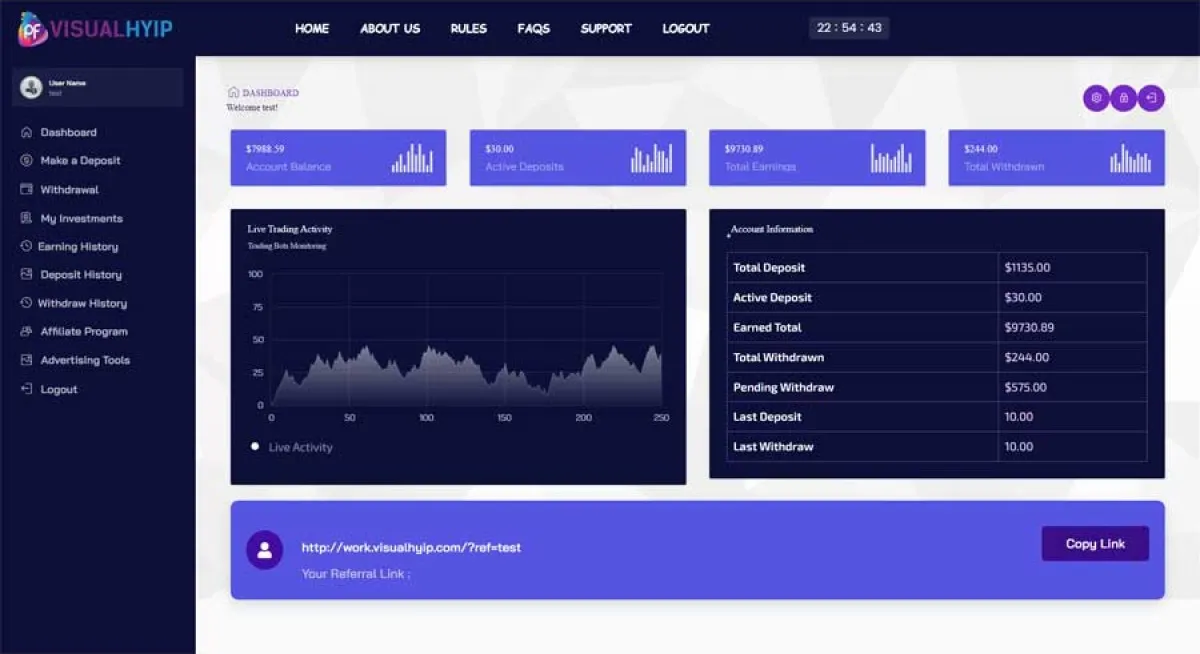
Task: Toggle the Live Activity legend dot
Action: [x=255, y=446]
